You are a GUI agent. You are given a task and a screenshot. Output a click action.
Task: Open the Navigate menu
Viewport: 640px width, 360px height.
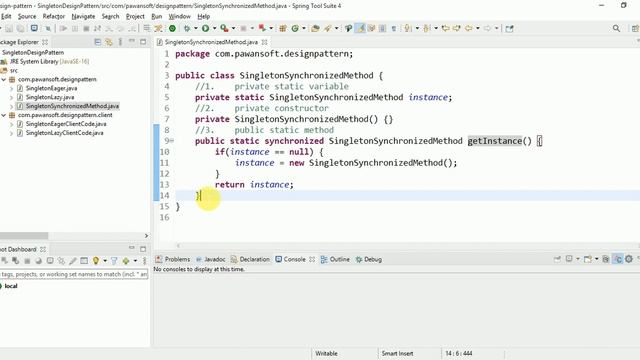point(83,16)
